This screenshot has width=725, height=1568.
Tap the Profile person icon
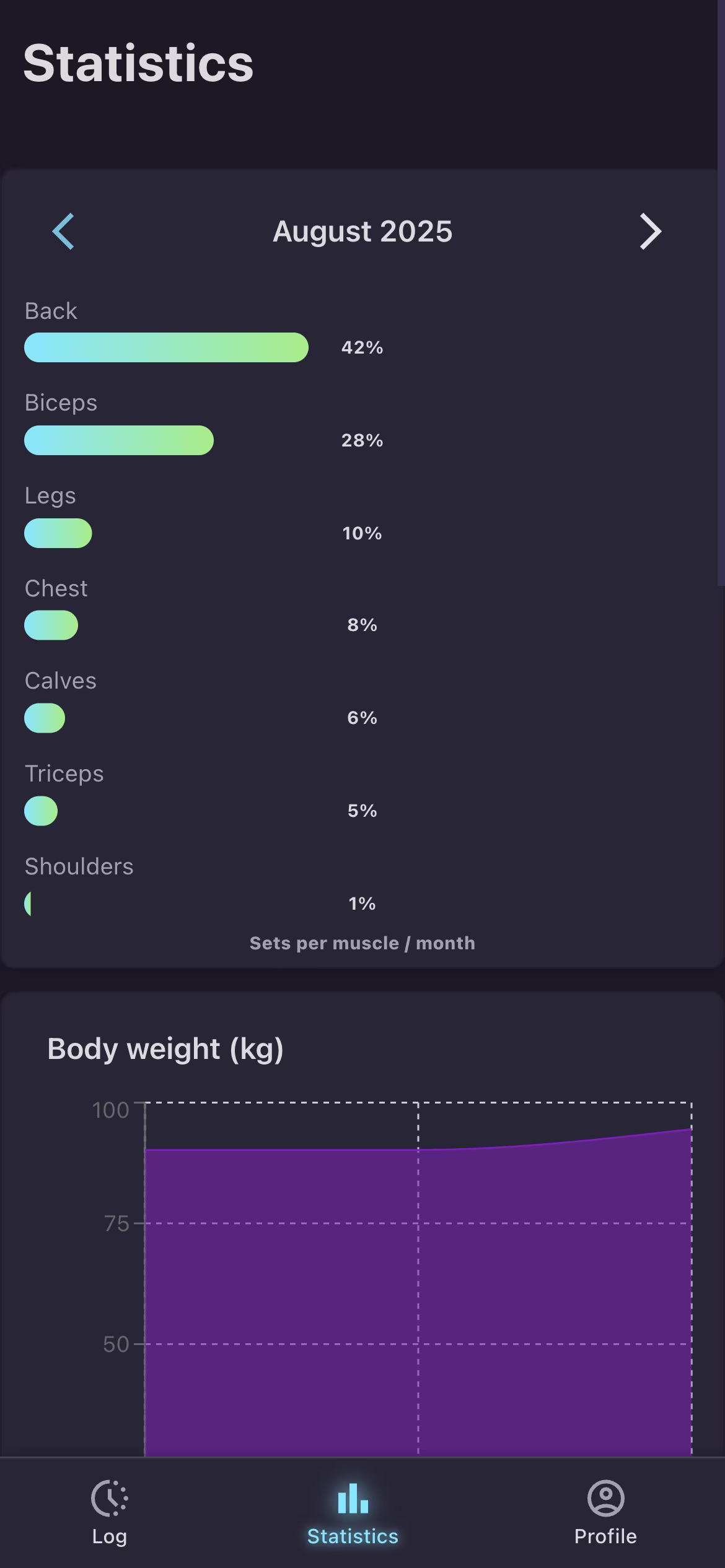click(x=605, y=1498)
